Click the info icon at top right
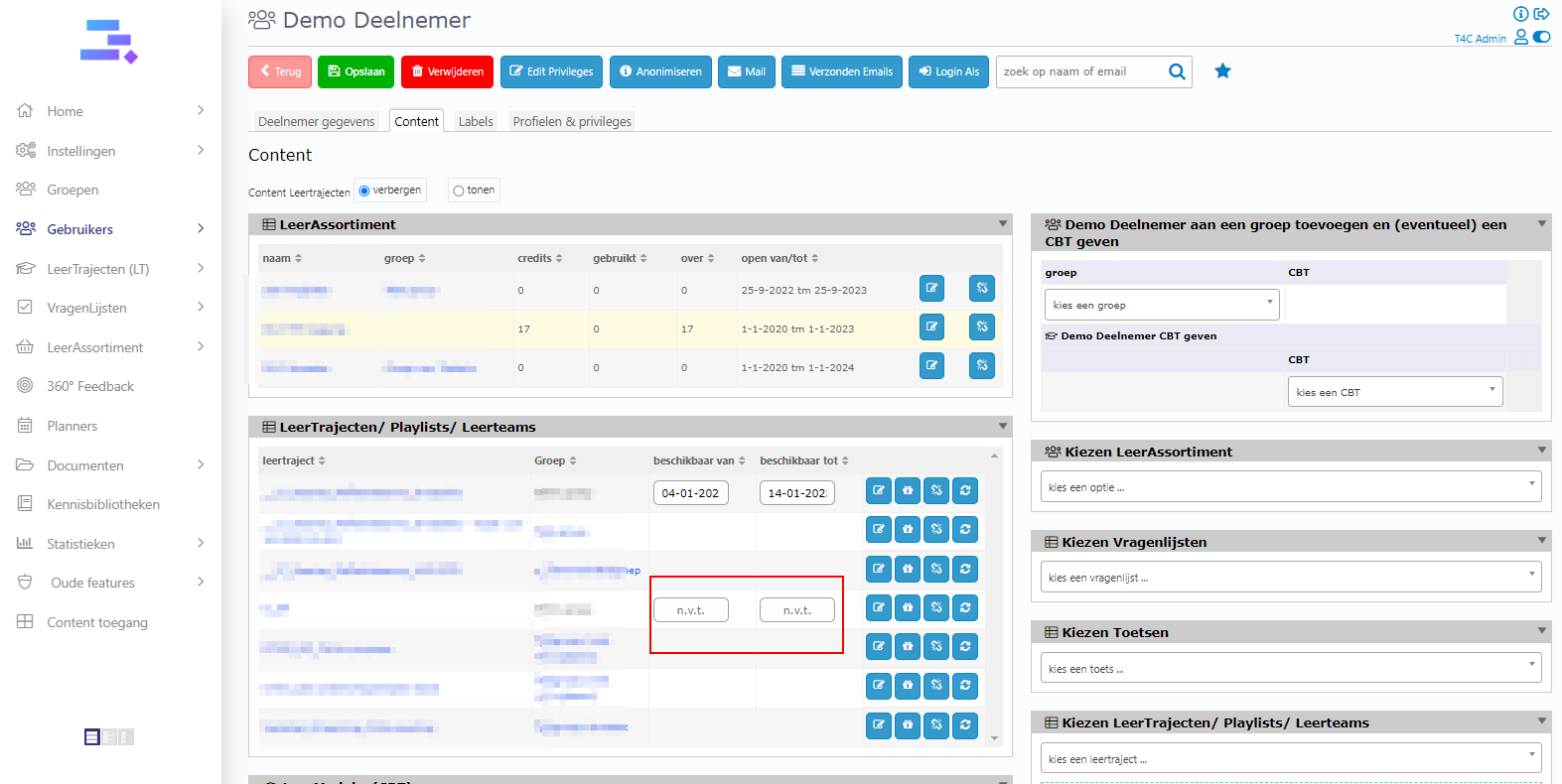Screen dimensions: 1562x784 point(1520,14)
